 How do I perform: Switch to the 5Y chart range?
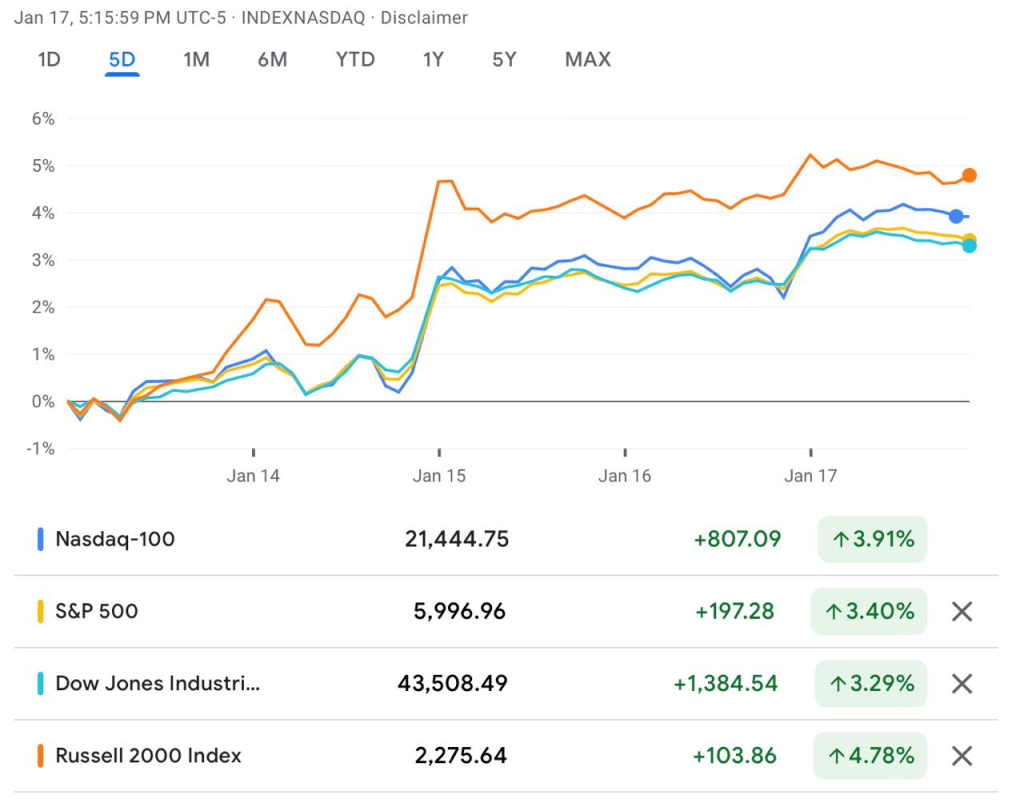click(x=504, y=59)
